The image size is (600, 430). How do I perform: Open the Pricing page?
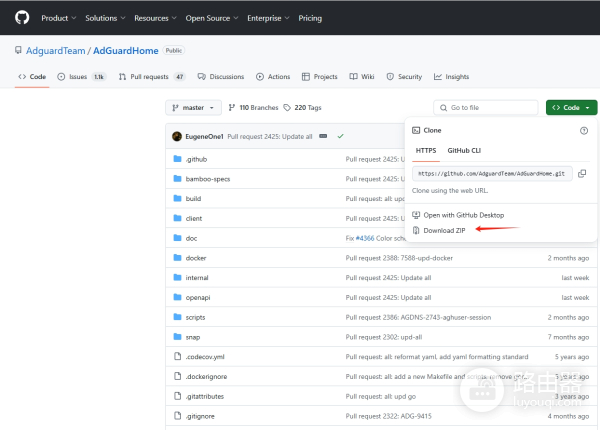point(310,18)
